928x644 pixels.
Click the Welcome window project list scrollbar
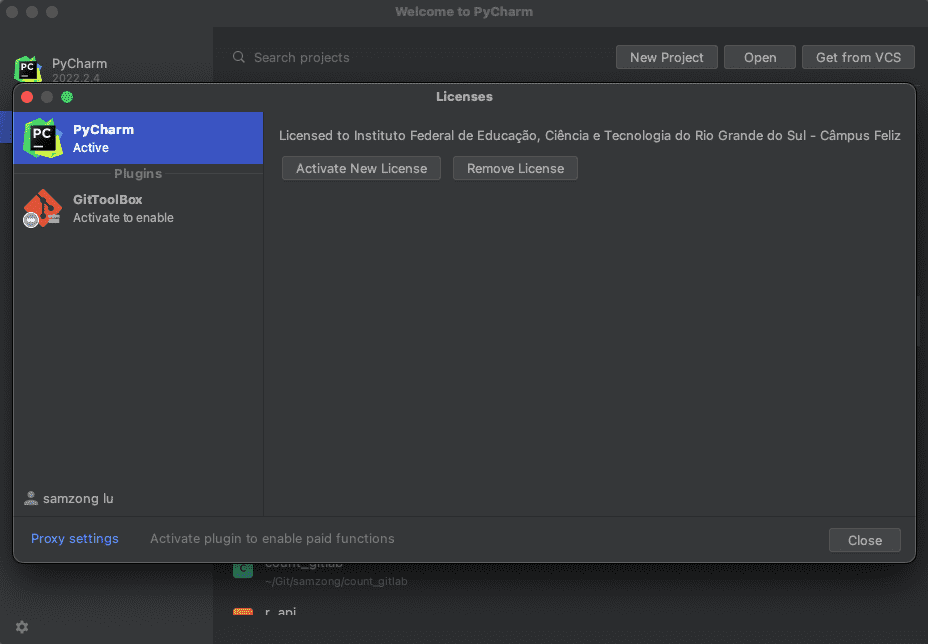[x=919, y=320]
